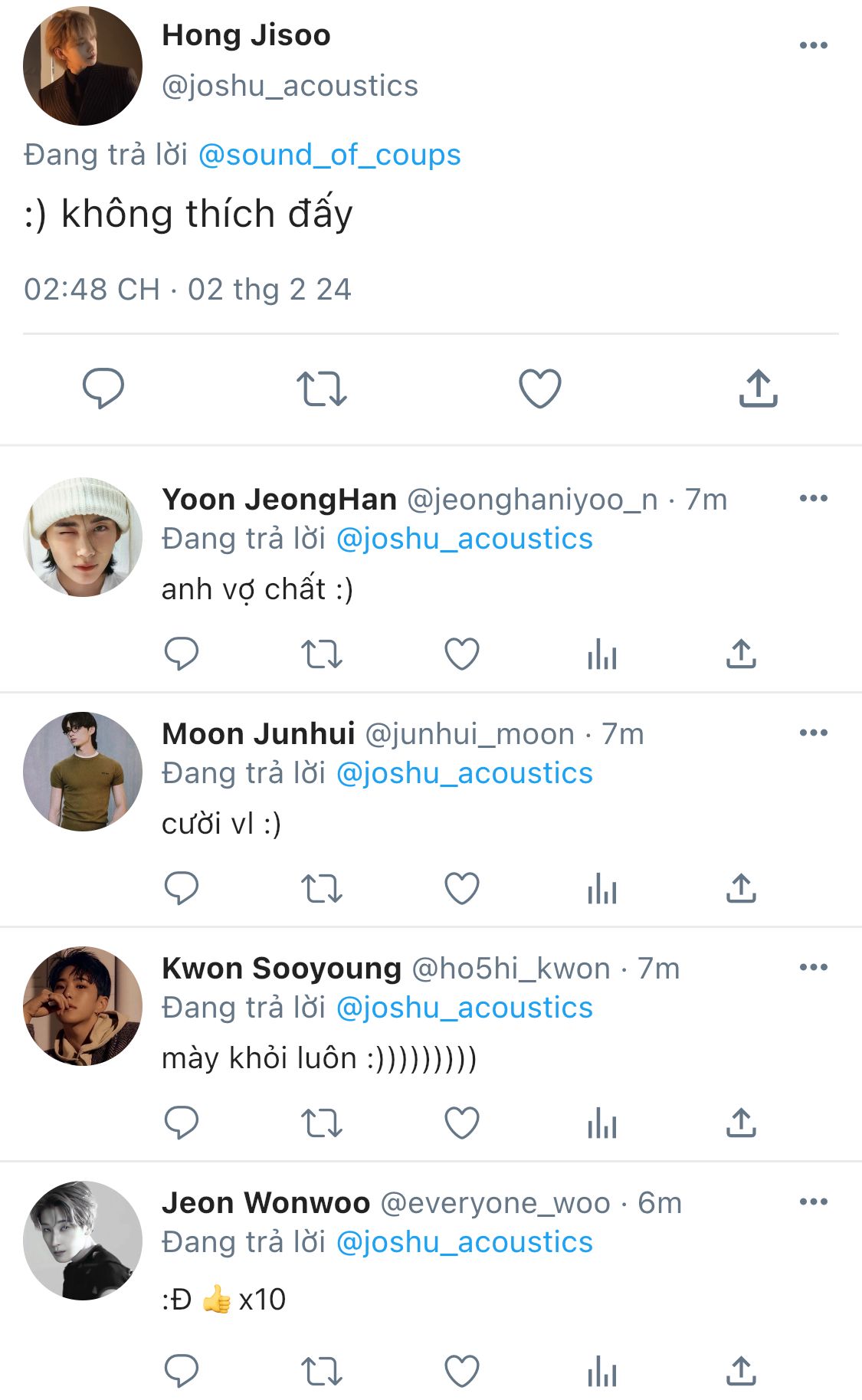Share Jeon Wonwoo's reply
862x1400 pixels.
click(741, 1372)
